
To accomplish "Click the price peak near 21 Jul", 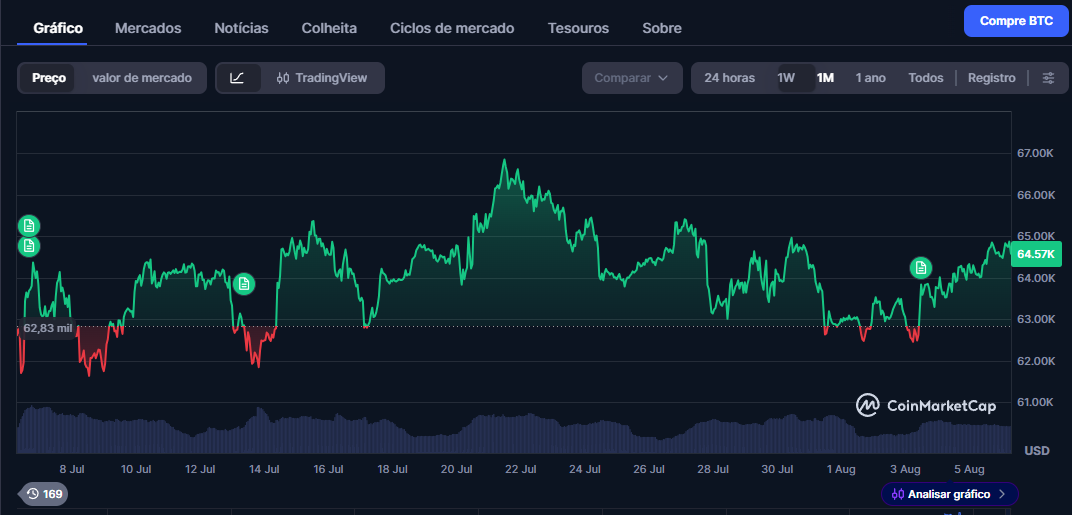I will pyautogui.click(x=505, y=160).
